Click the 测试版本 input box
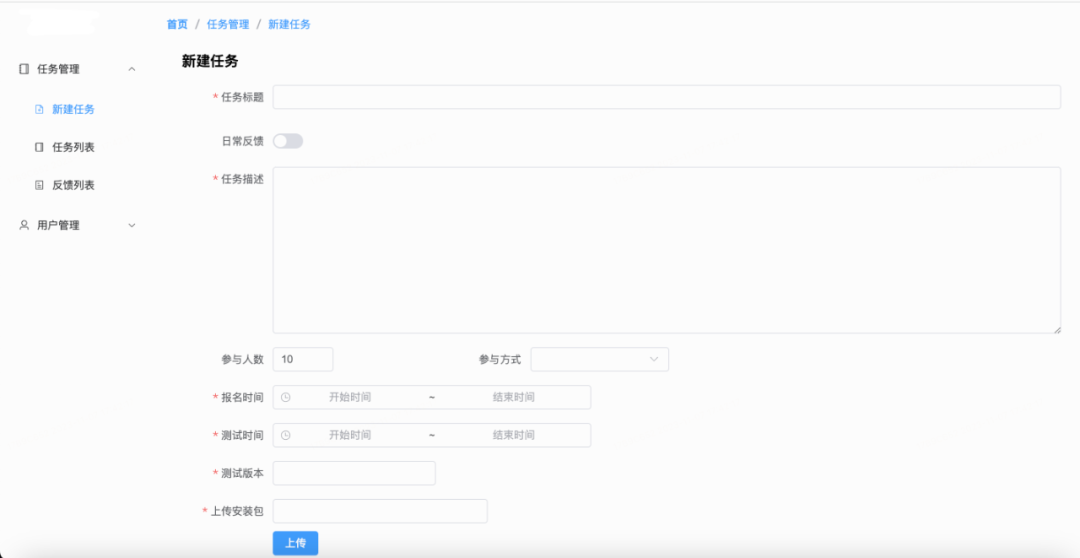Viewport: 1080px width, 558px height. point(354,473)
